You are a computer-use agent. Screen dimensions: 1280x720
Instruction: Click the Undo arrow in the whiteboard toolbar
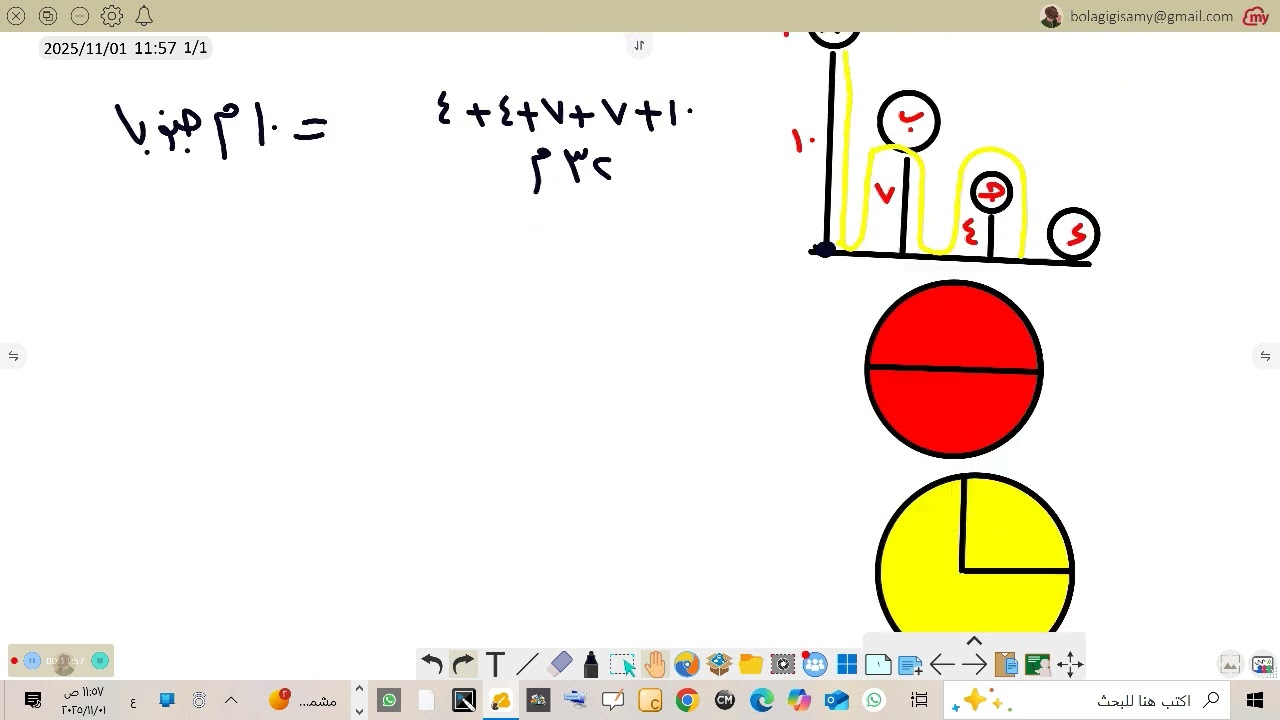click(432, 664)
